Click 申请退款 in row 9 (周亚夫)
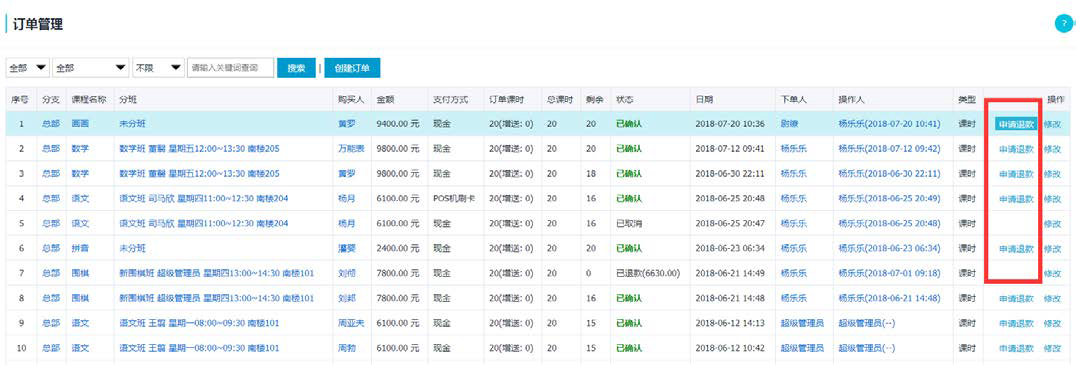Viewport: 1076px width, 365px height. tap(1016, 323)
